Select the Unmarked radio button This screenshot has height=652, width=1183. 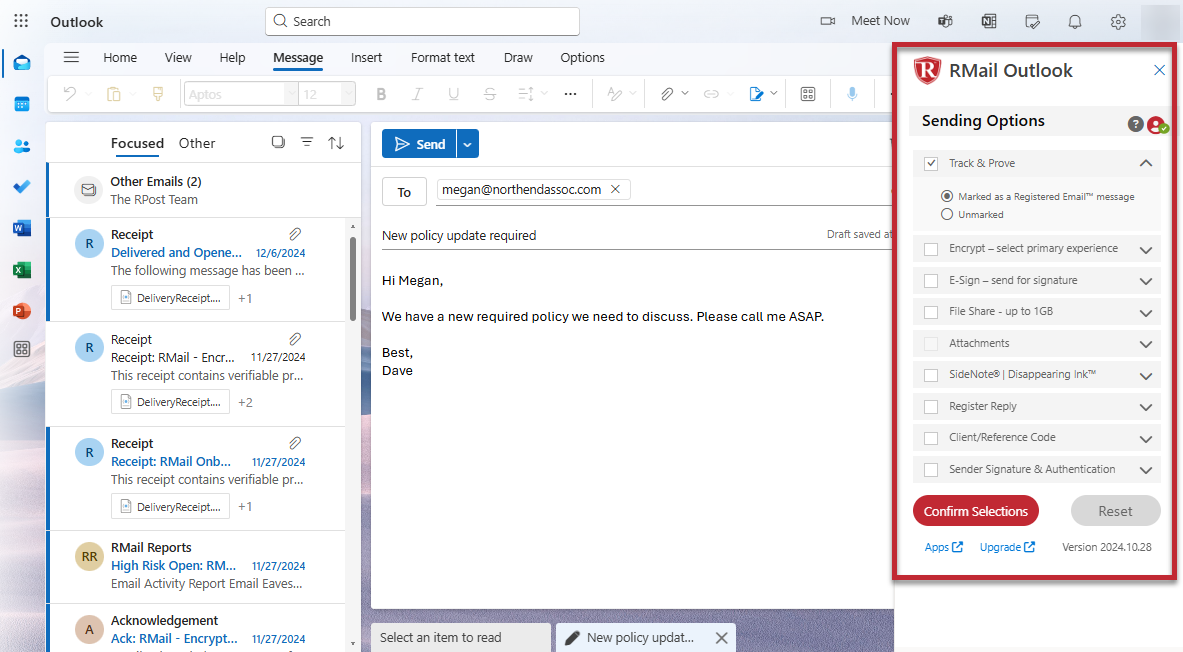point(947,215)
